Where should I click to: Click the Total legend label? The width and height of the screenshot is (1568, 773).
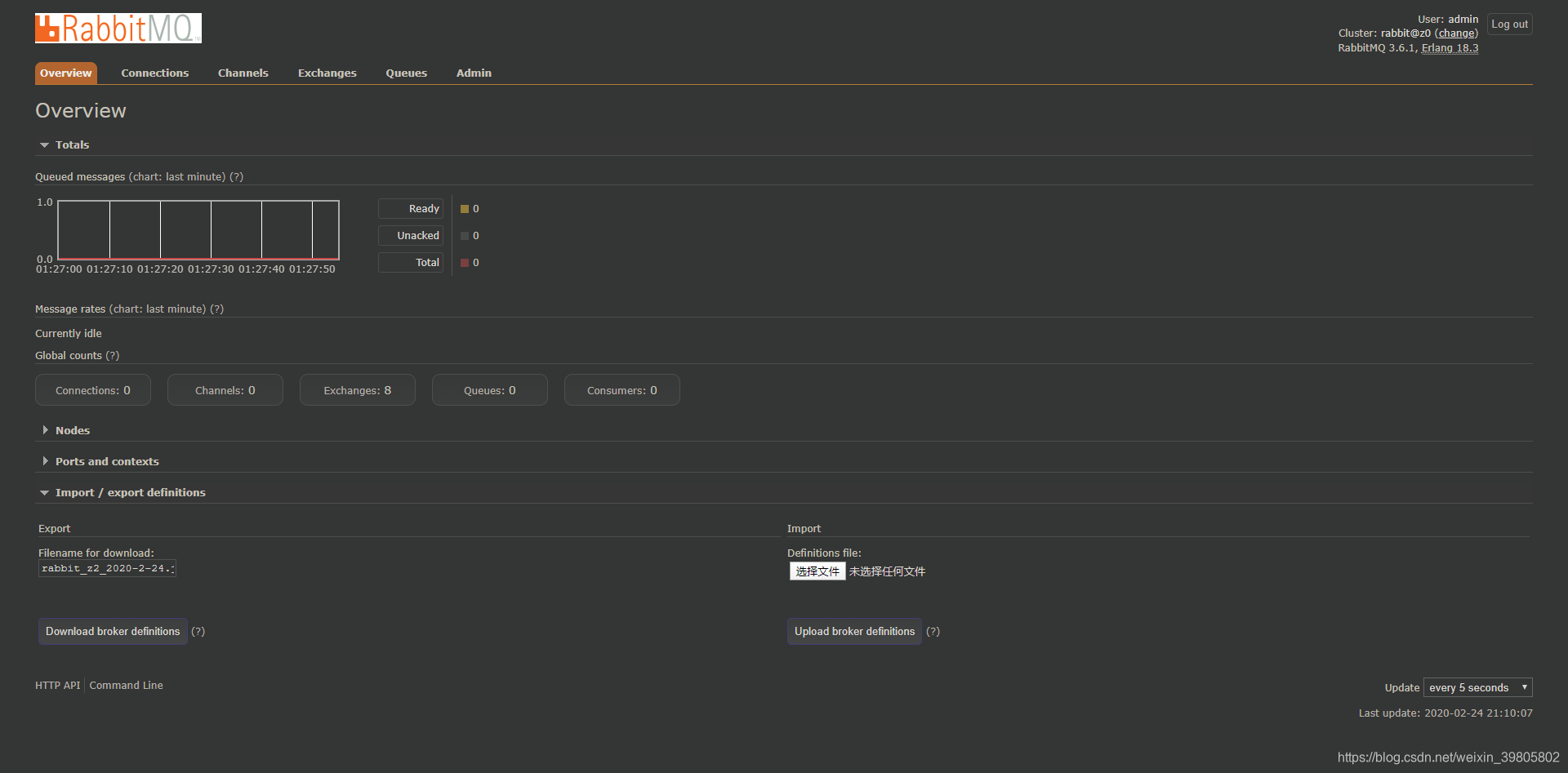(411, 263)
